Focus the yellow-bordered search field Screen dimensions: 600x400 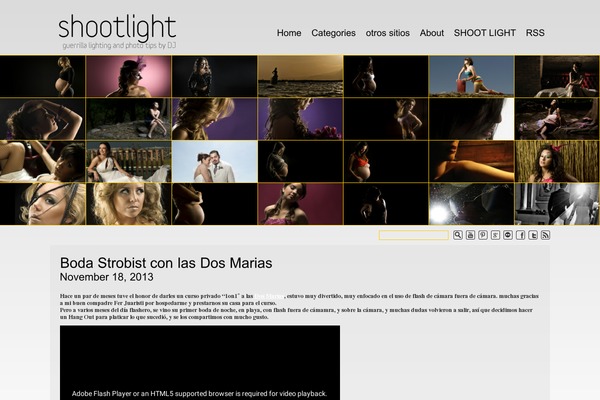[414, 235]
